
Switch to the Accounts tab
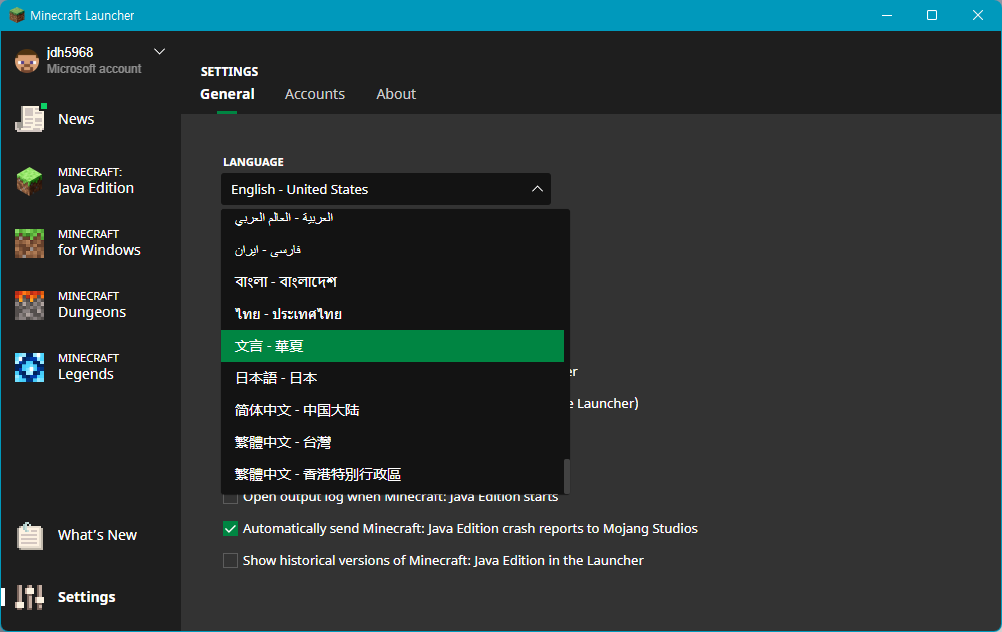[x=315, y=94]
